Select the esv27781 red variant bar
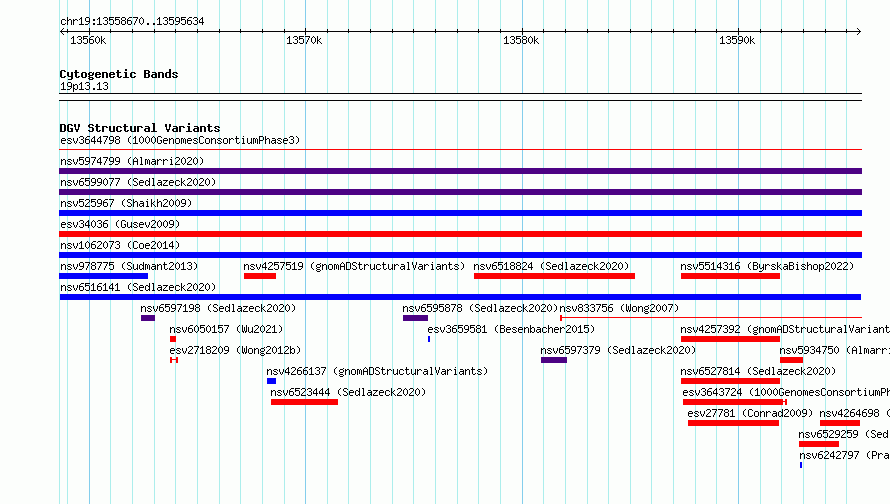 pos(733,423)
